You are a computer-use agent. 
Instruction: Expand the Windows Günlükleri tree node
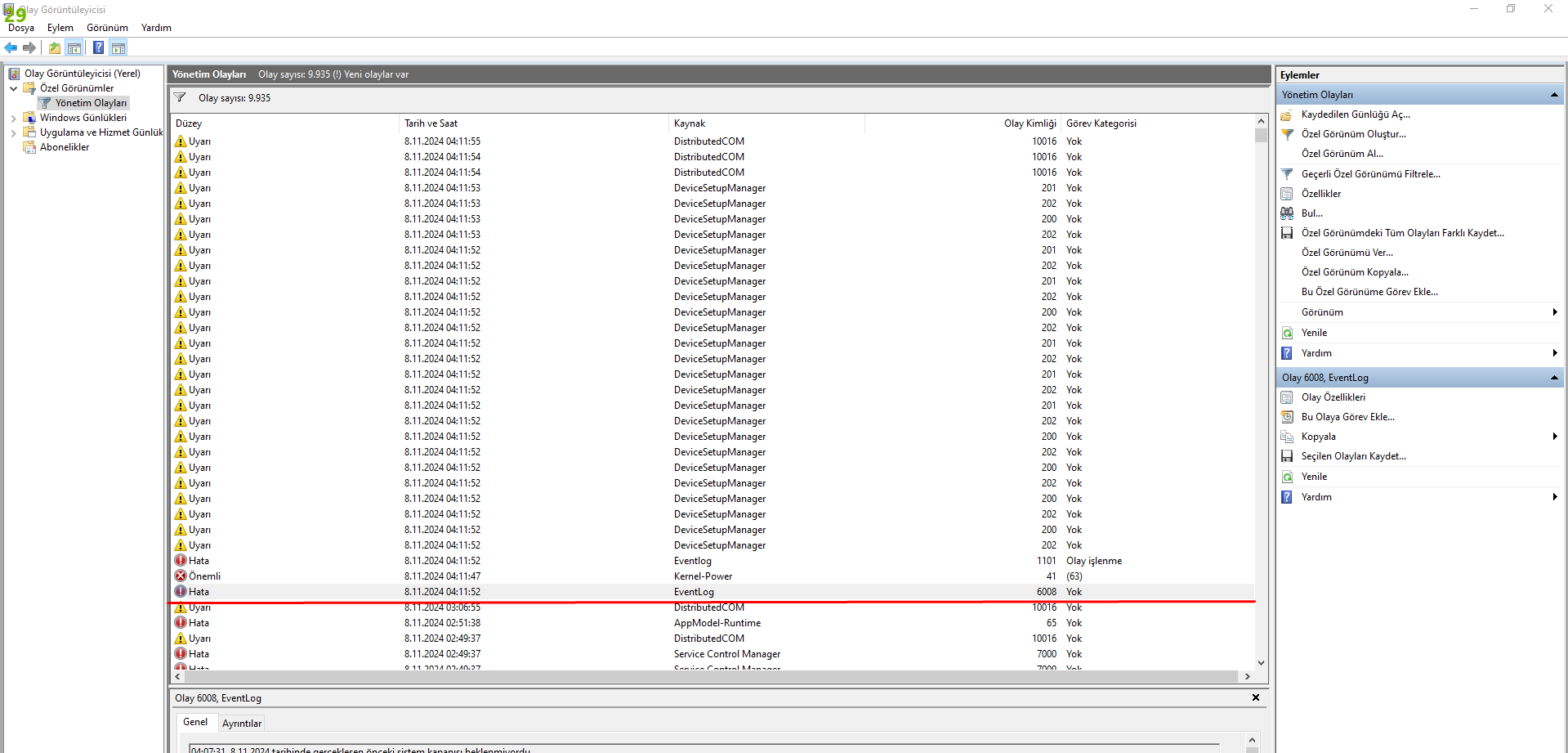(x=13, y=118)
